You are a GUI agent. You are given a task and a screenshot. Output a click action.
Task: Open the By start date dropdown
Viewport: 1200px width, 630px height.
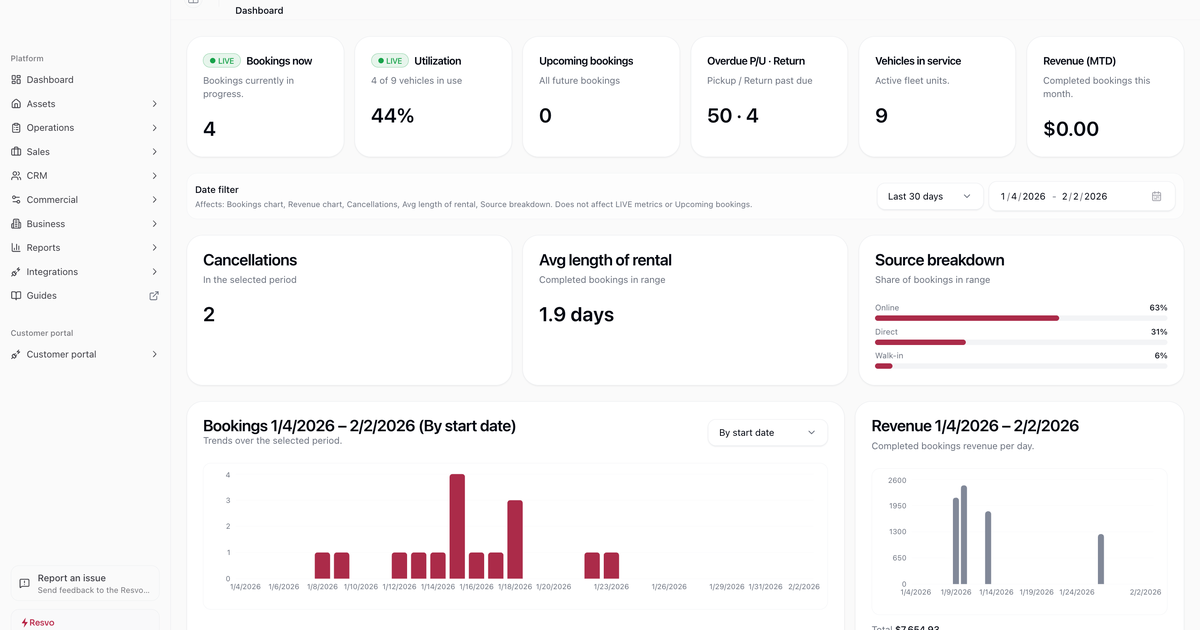pos(767,433)
